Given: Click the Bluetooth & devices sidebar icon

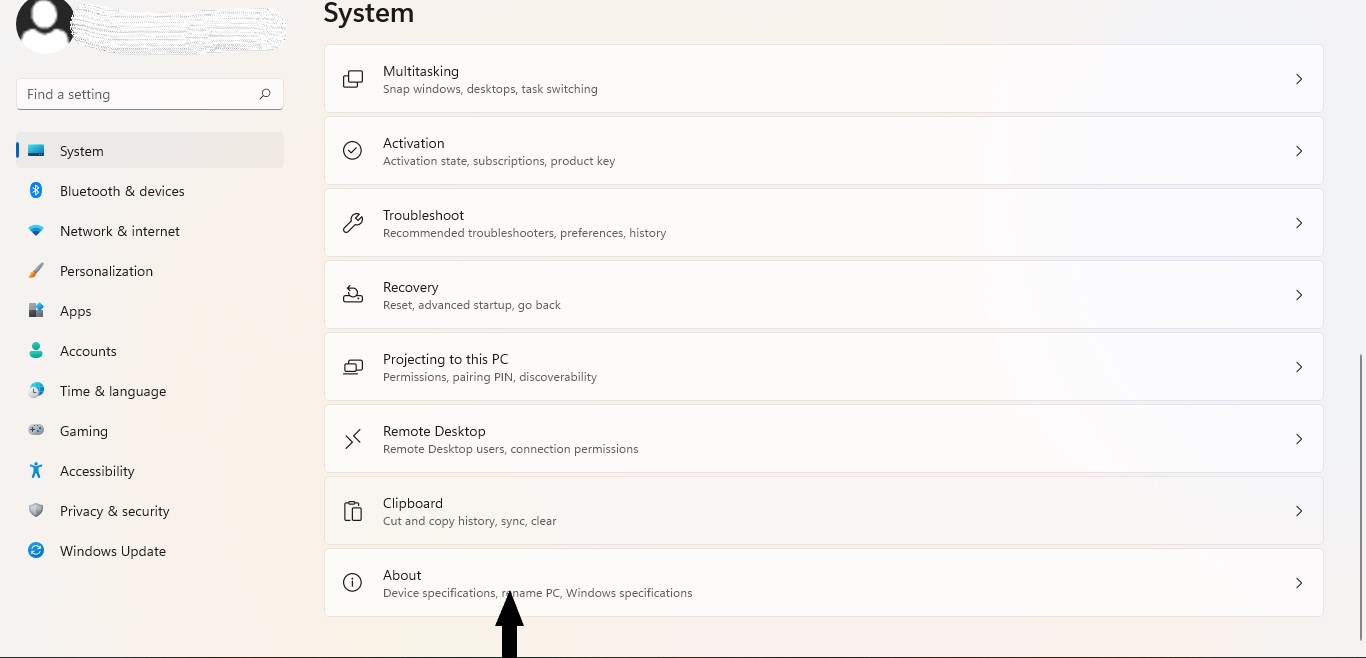Looking at the screenshot, I should (x=36, y=190).
